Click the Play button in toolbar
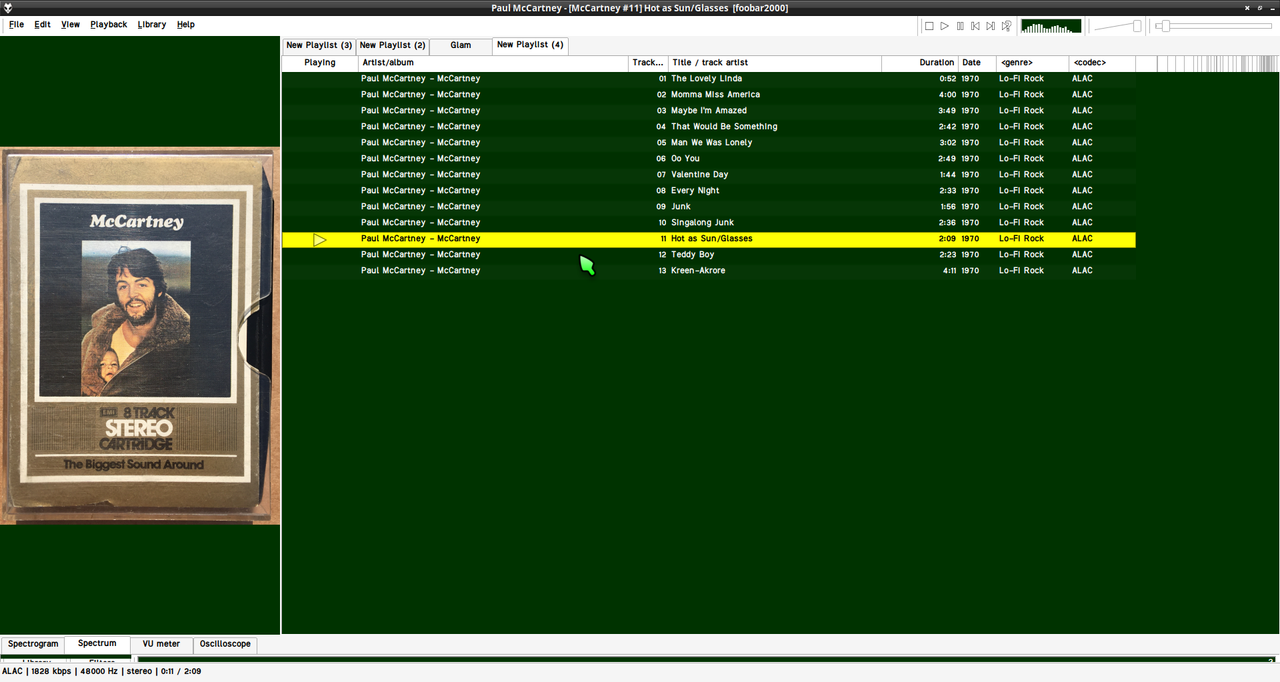1280x682 pixels. coord(944,26)
